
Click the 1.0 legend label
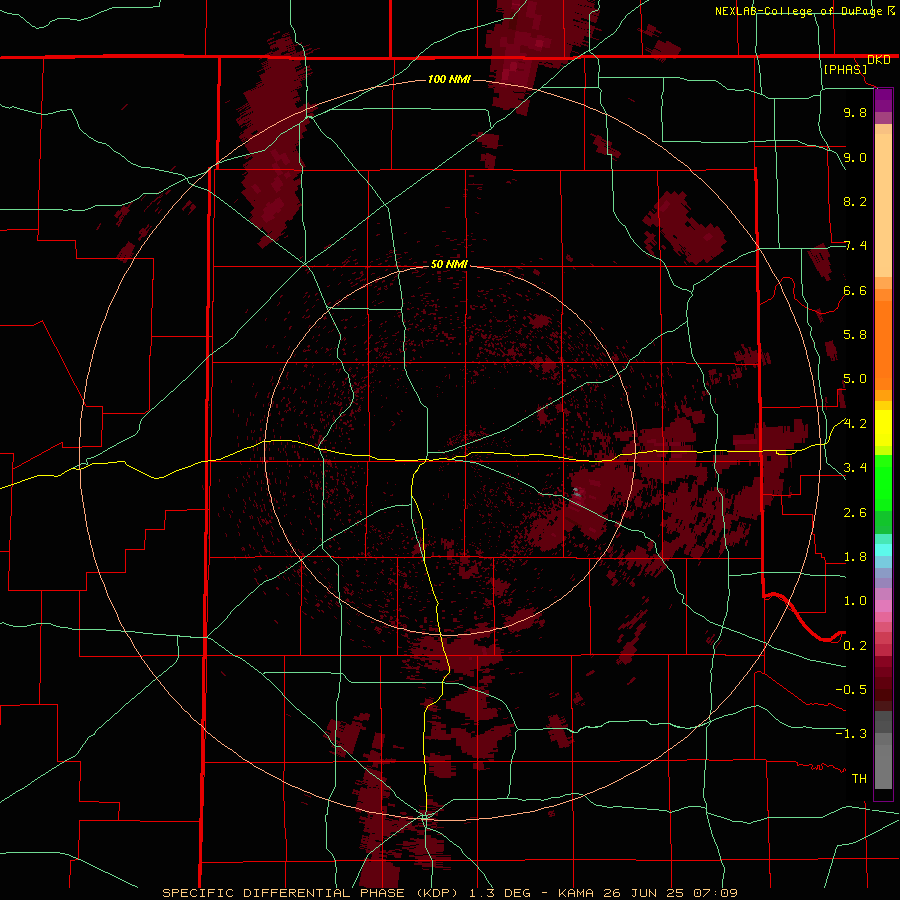[x=855, y=601]
